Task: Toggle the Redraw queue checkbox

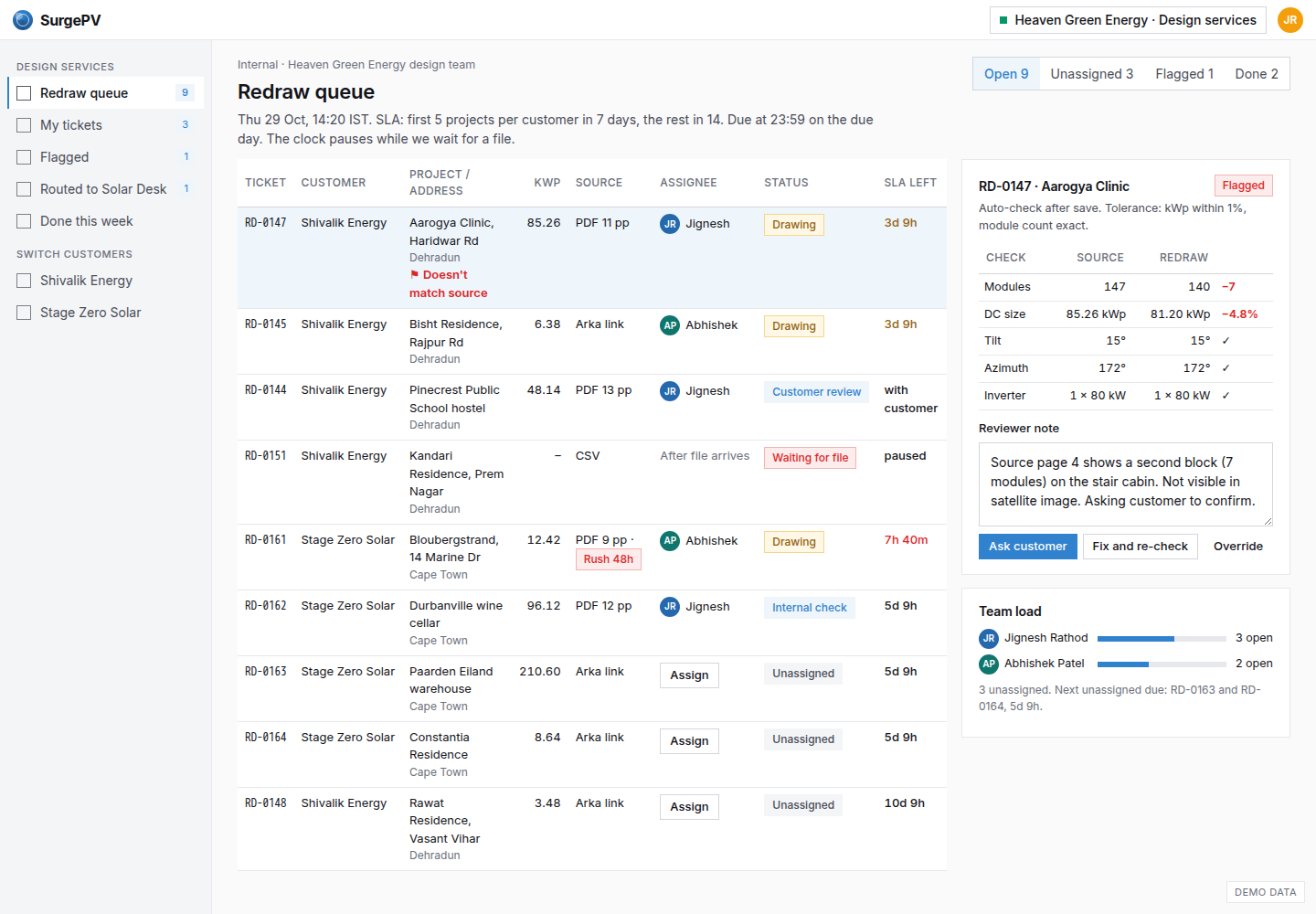Action: (x=24, y=93)
